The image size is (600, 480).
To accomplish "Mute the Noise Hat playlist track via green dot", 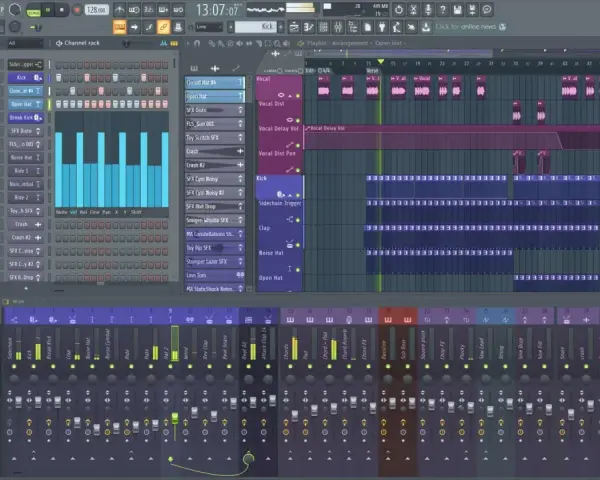I will pos(298,269).
